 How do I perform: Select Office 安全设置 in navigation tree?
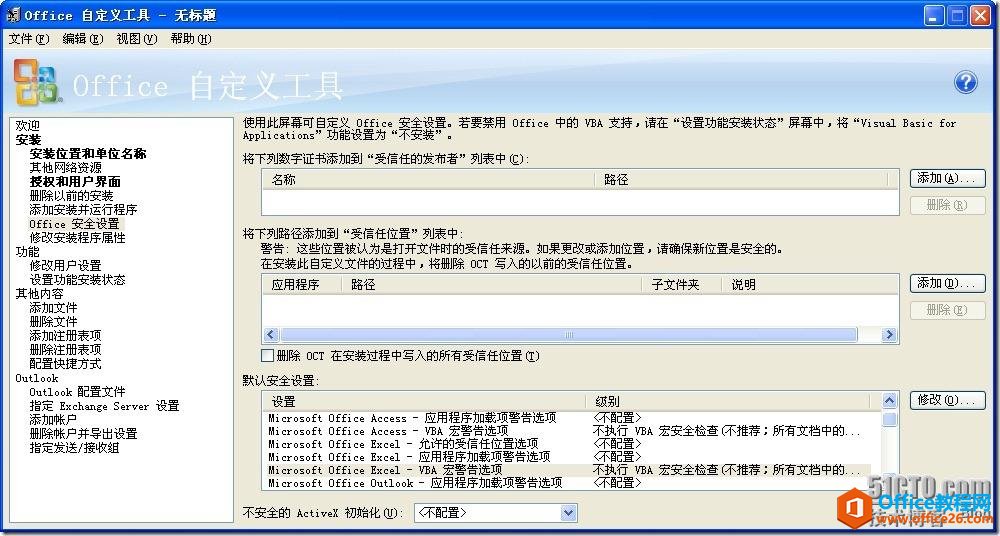pos(75,224)
